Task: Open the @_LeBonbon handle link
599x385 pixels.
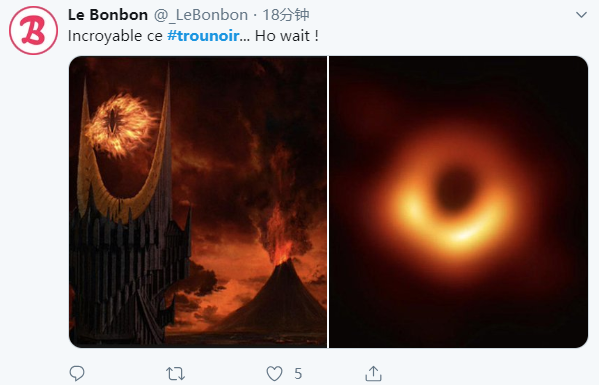Action: tap(201, 15)
